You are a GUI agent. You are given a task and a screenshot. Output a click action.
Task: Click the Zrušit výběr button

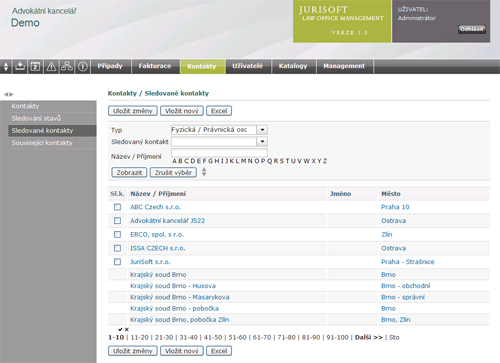(173, 172)
